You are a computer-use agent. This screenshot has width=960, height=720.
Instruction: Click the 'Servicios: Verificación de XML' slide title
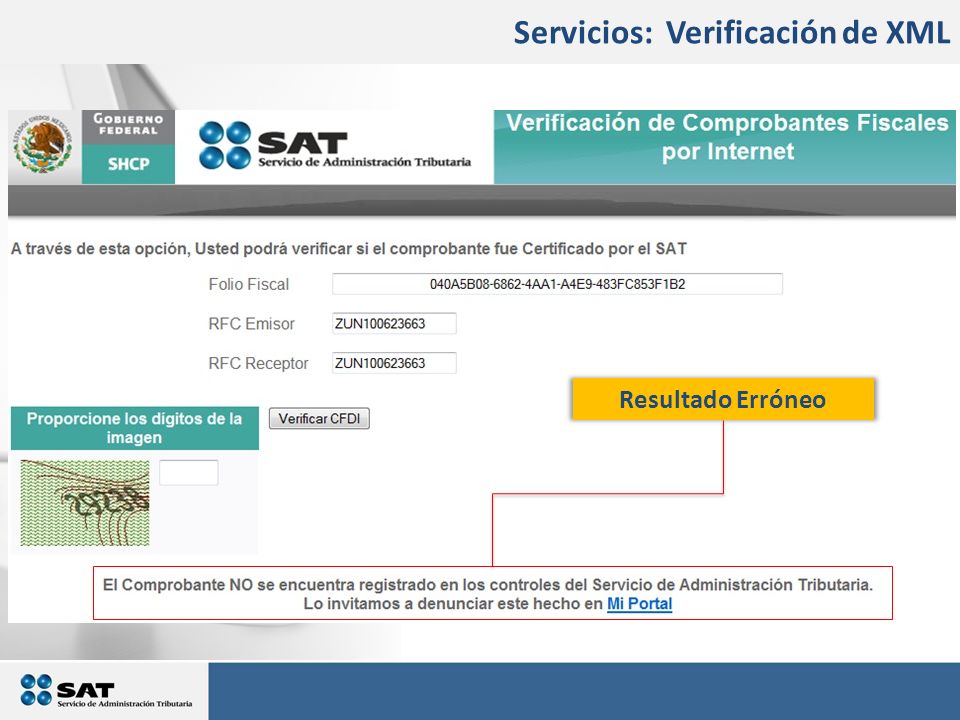732,32
